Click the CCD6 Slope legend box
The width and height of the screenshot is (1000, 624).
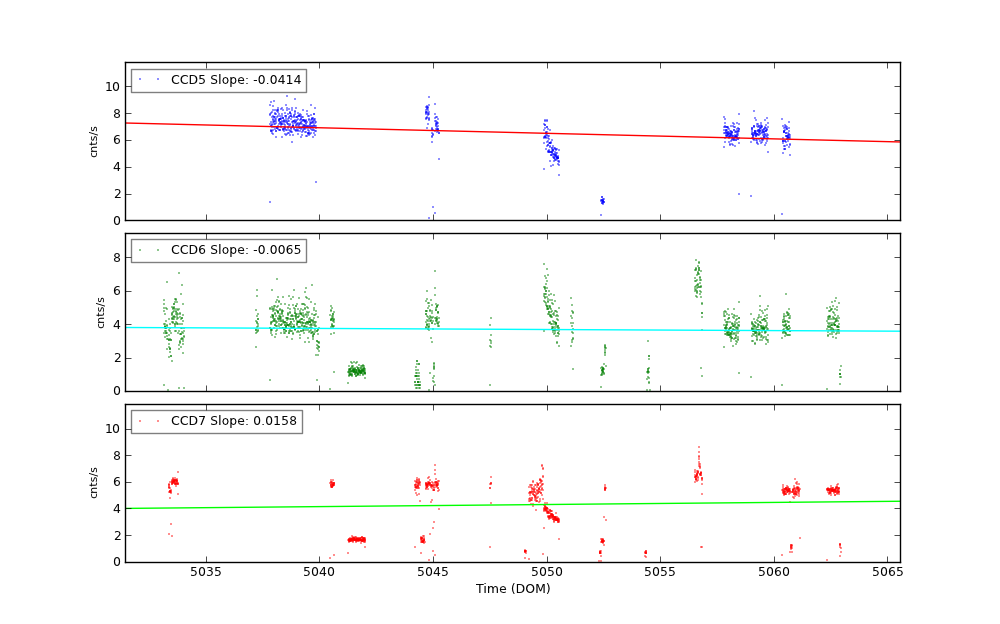click(218, 251)
